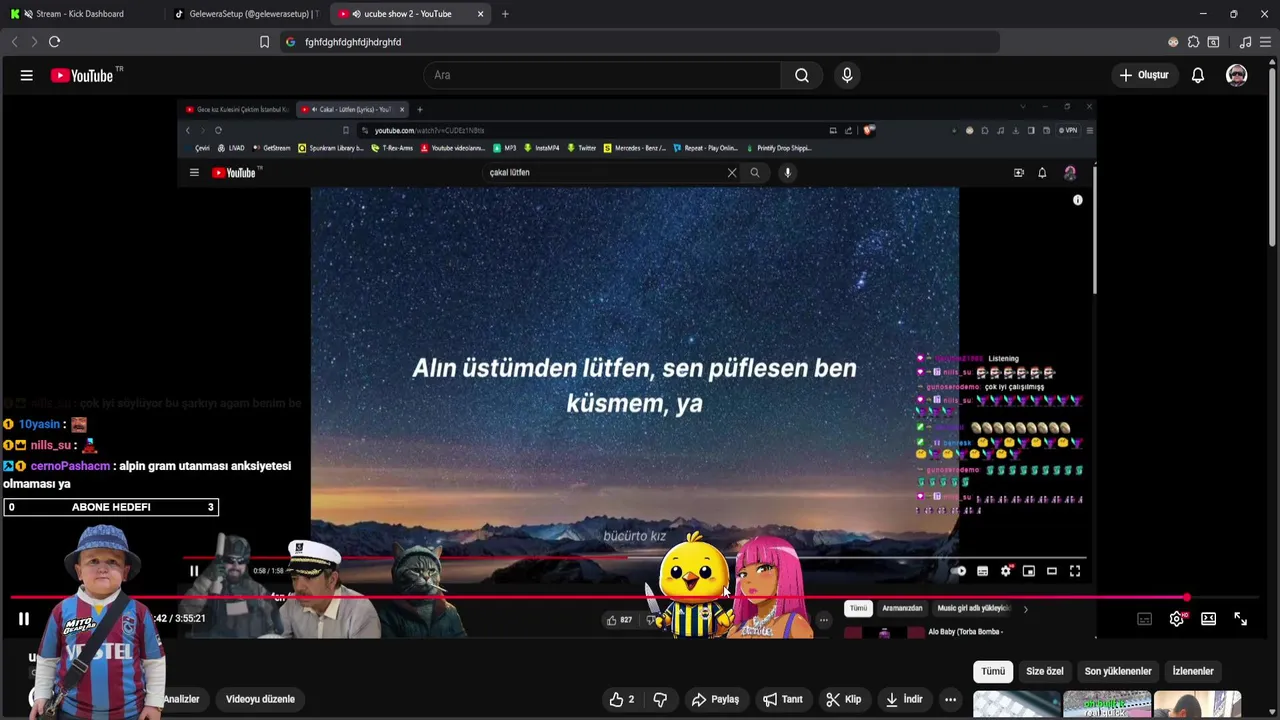Pause the main YouTube video
Image resolution: width=1280 pixels, height=720 pixels.
(x=24, y=619)
